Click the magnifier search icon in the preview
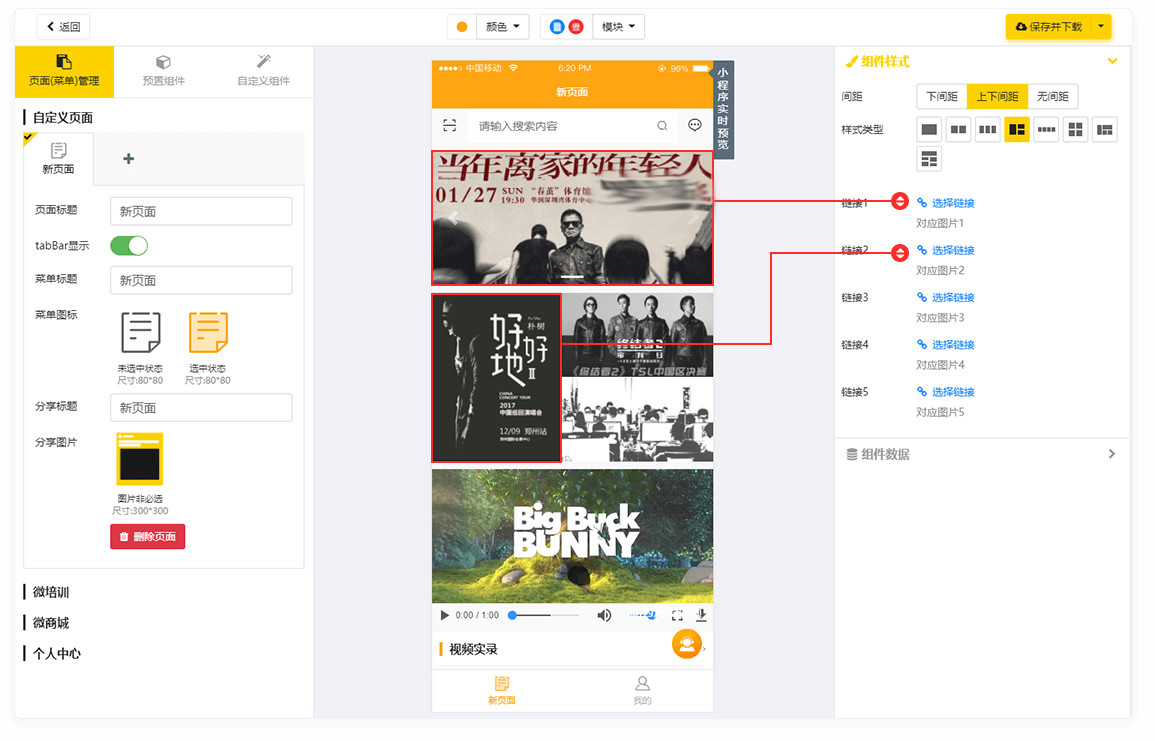1155x741 pixels. pyautogui.click(x=662, y=126)
